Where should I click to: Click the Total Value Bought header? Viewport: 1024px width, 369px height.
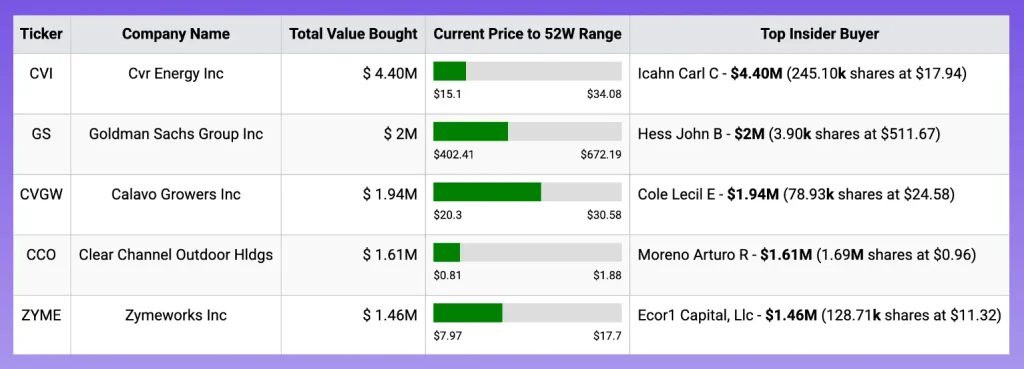click(x=353, y=34)
